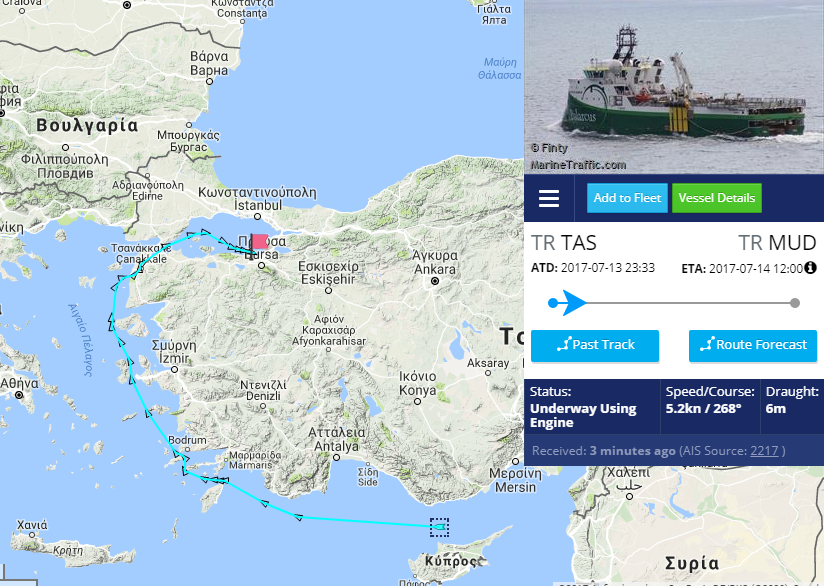This screenshot has height=586, width=824.
Task: Click the blue departure port dot
Action: [x=553, y=303]
